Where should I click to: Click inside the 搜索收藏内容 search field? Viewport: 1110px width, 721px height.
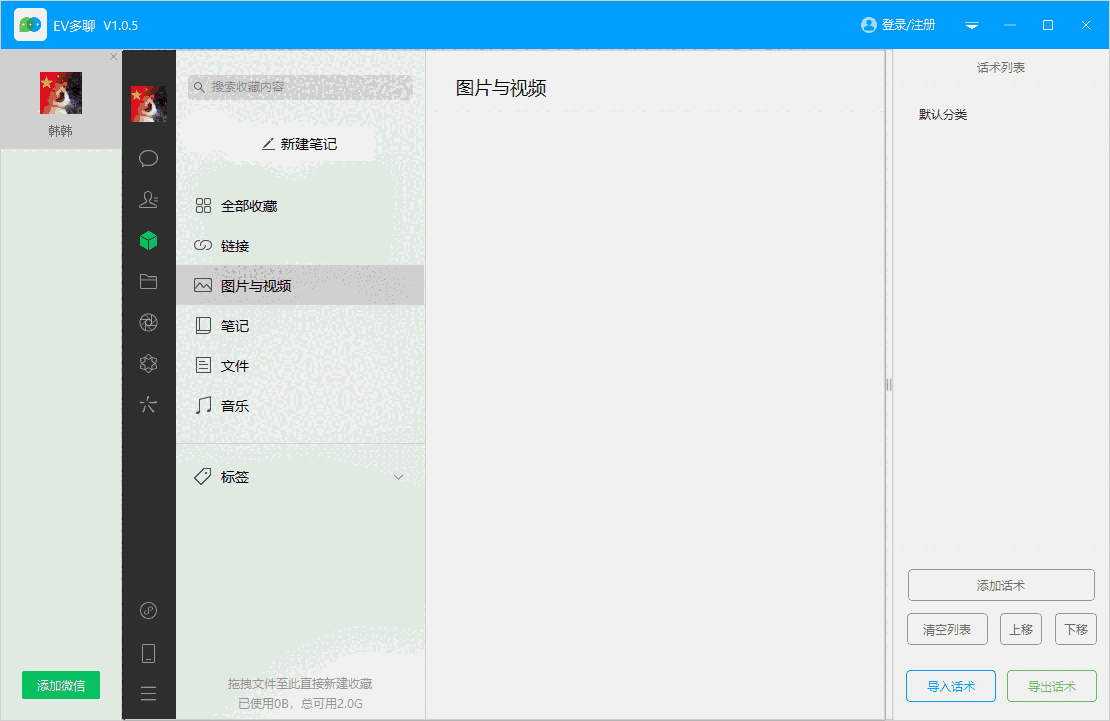click(300, 87)
